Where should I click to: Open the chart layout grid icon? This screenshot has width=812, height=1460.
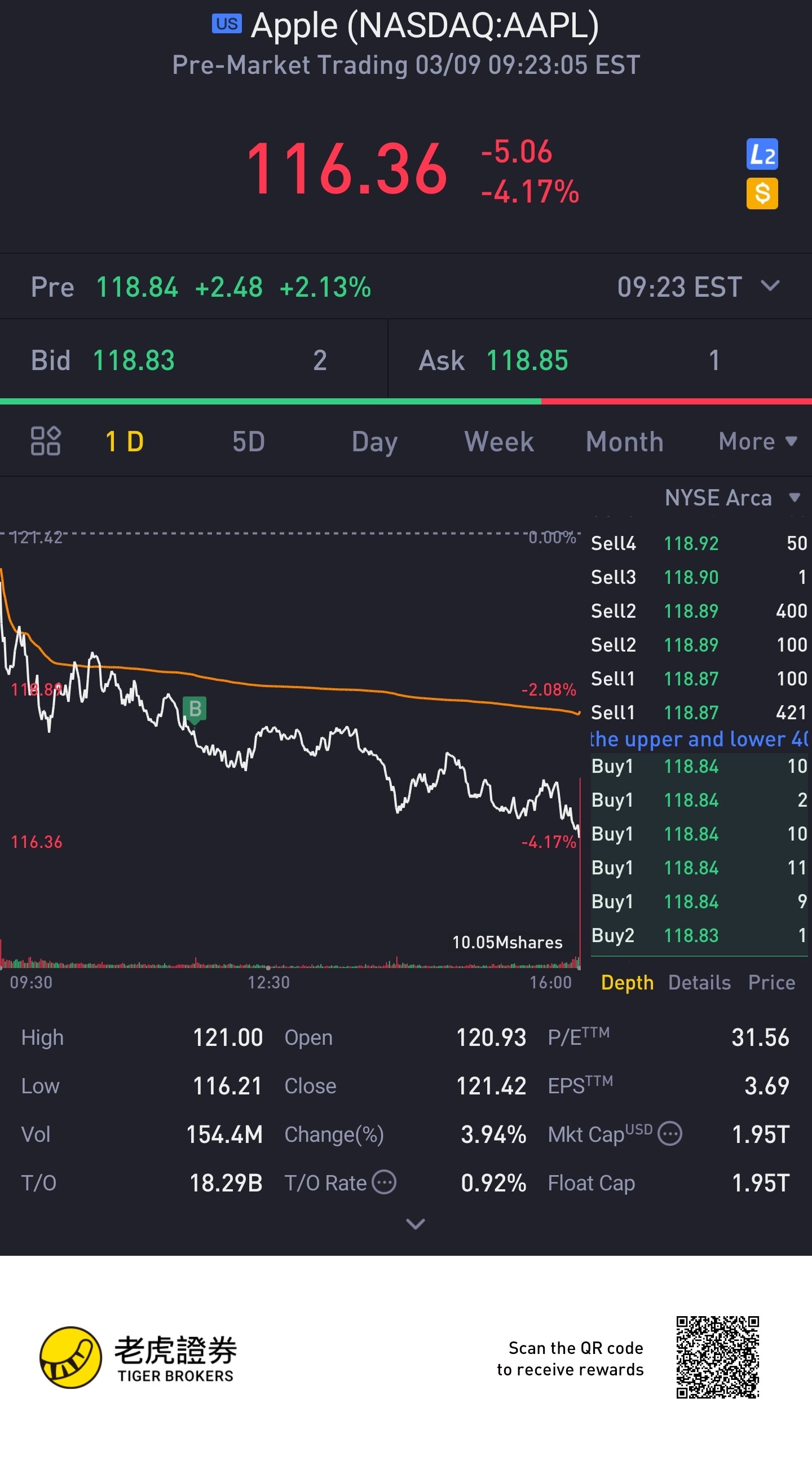(45, 441)
